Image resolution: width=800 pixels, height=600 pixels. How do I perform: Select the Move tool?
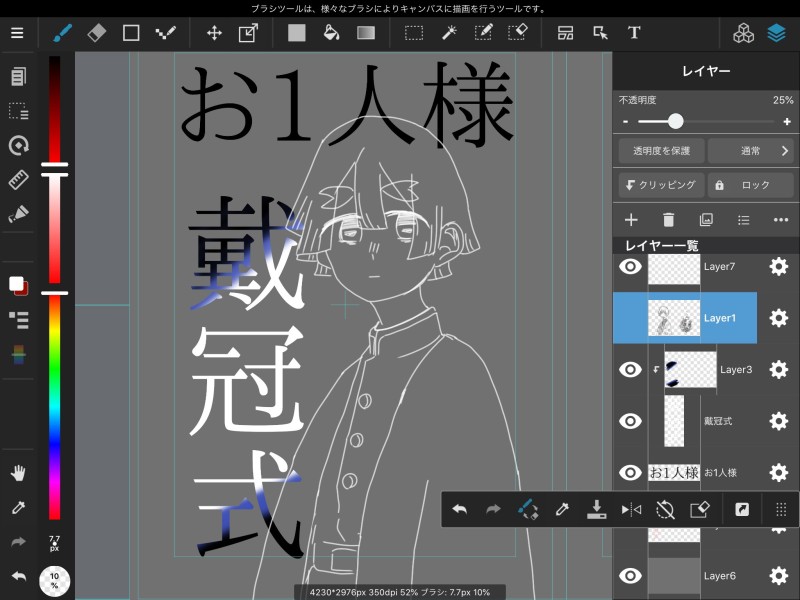click(214, 33)
